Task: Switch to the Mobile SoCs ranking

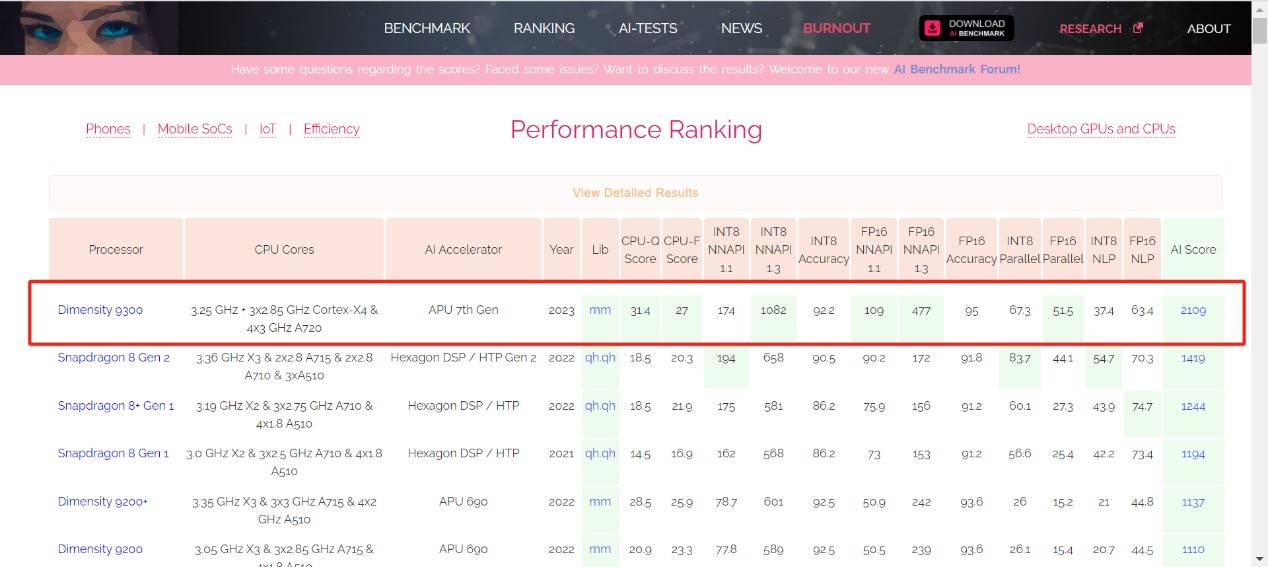Action: click(195, 129)
